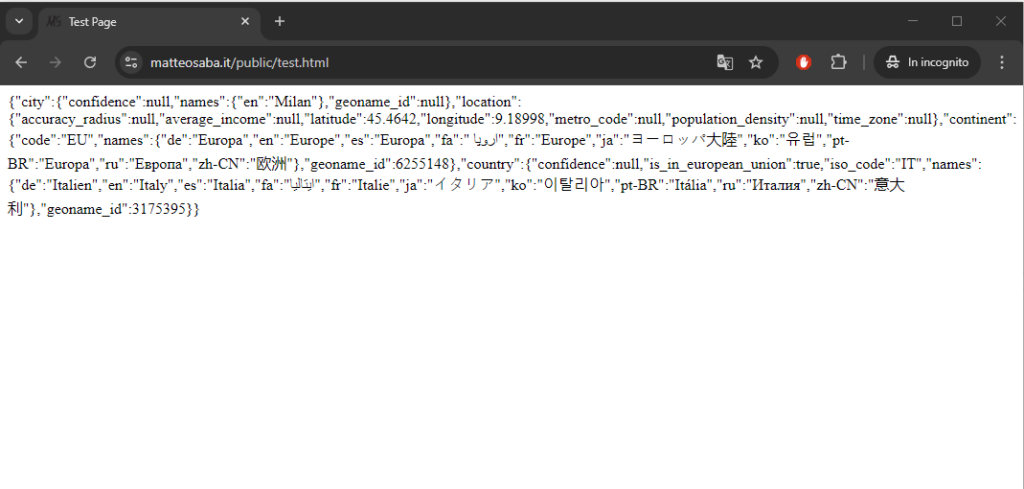Open the Extensions puzzle piece menu
1024x489 pixels.
click(838, 63)
